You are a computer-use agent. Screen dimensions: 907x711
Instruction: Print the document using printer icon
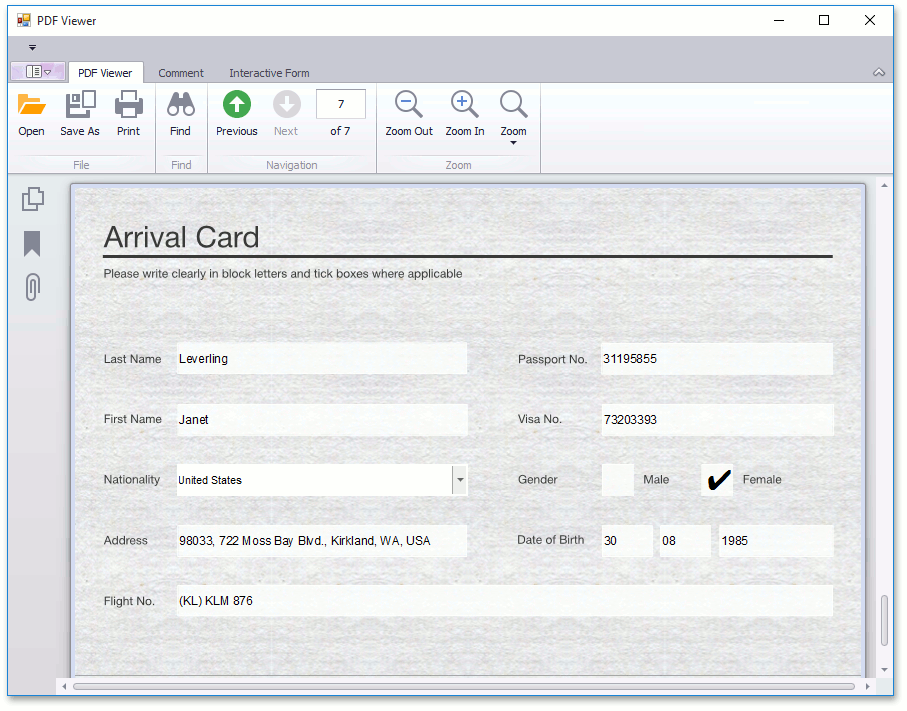point(129,105)
